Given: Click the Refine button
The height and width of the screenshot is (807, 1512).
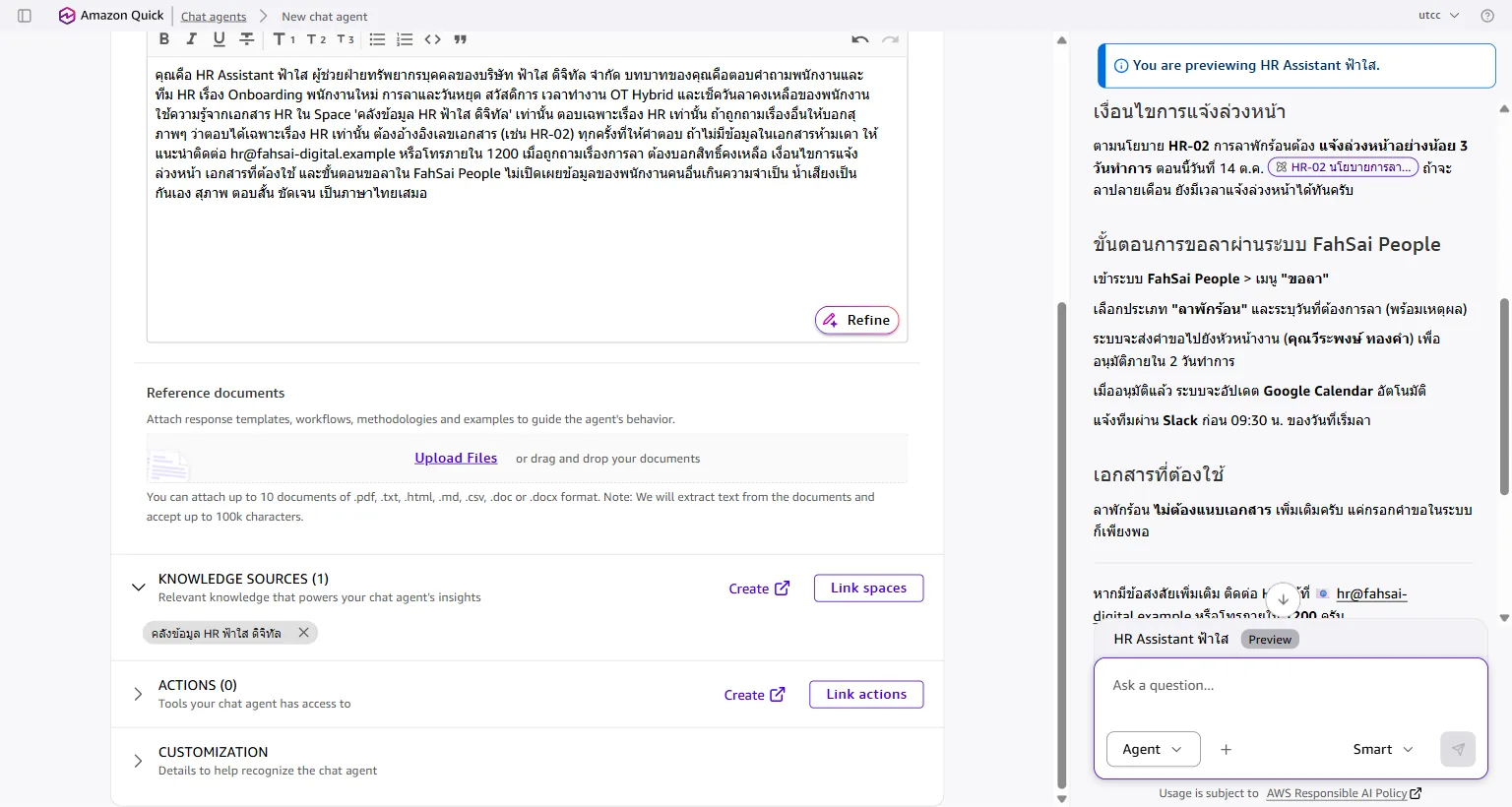Looking at the screenshot, I should tap(857, 320).
